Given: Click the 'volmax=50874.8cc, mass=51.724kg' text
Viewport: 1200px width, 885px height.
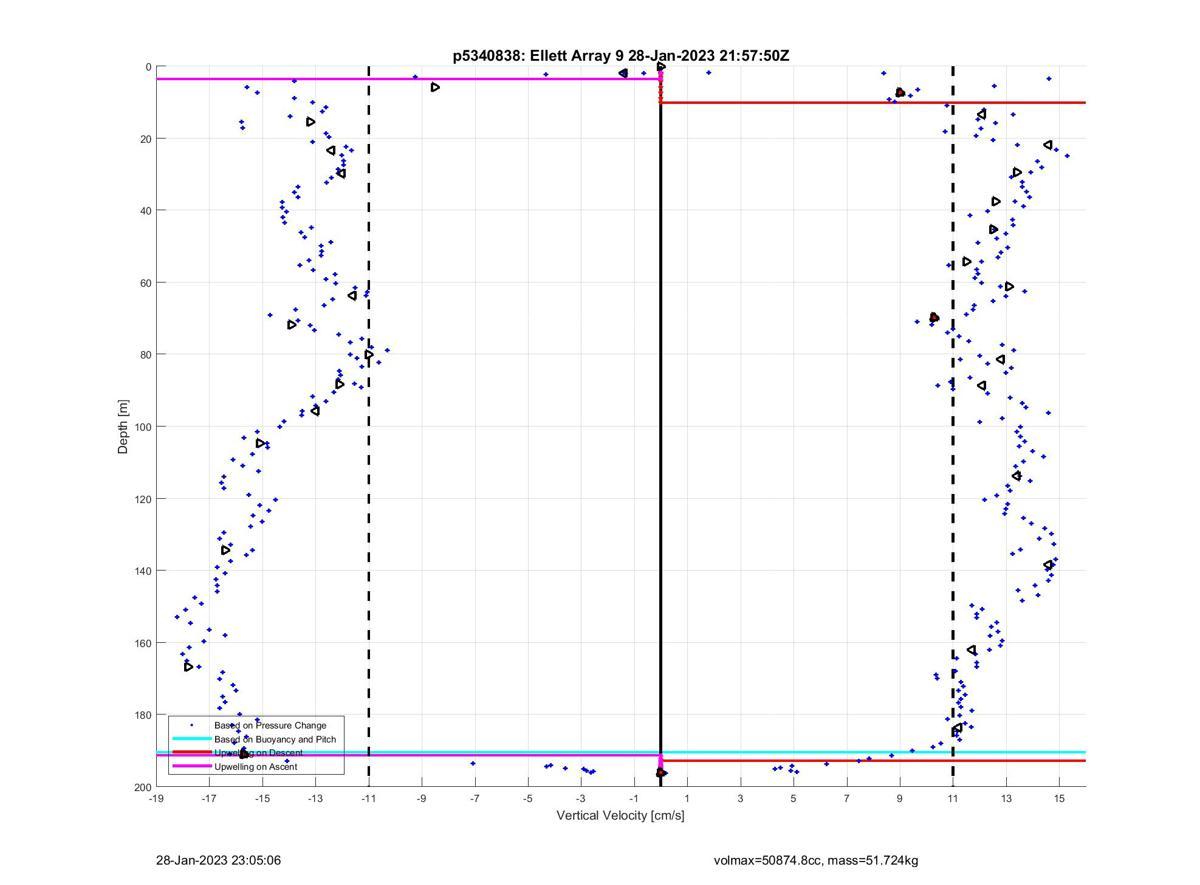Looking at the screenshot, I should coord(816,860).
